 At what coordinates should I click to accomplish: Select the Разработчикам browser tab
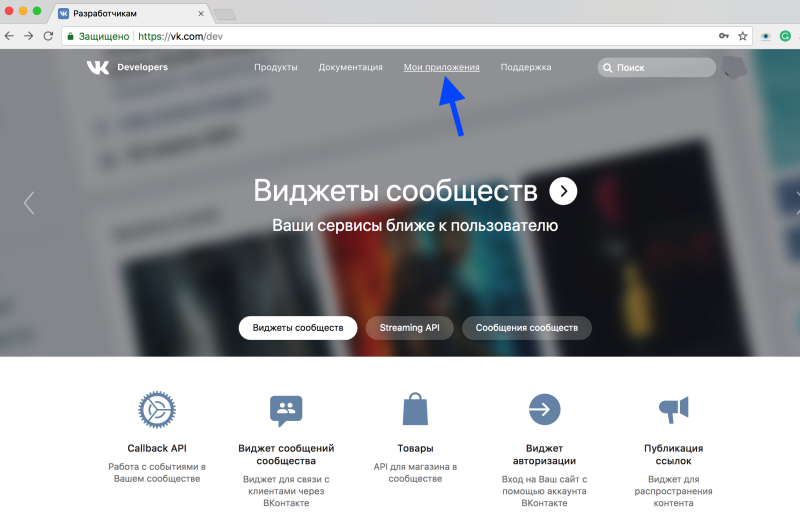point(130,13)
